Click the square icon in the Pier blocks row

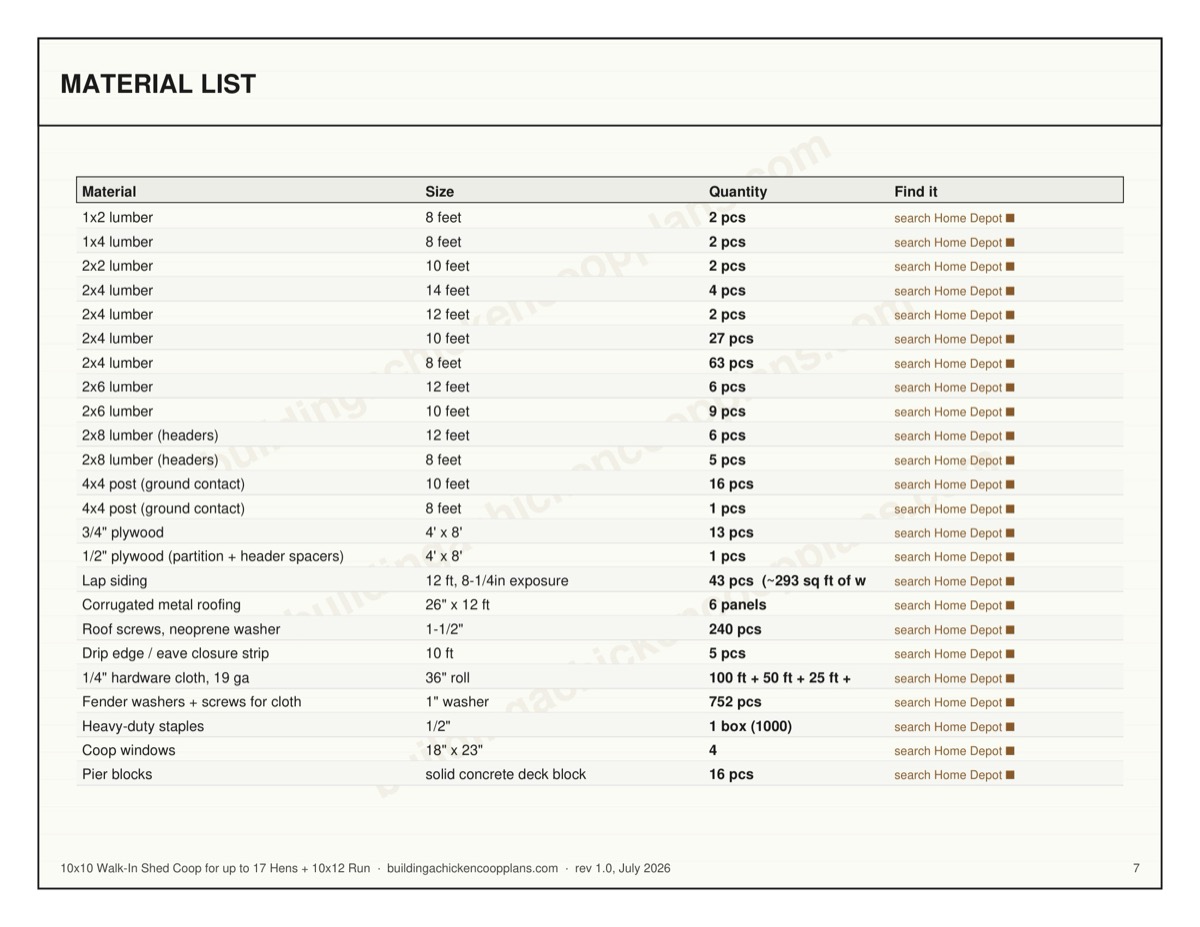click(x=1010, y=775)
